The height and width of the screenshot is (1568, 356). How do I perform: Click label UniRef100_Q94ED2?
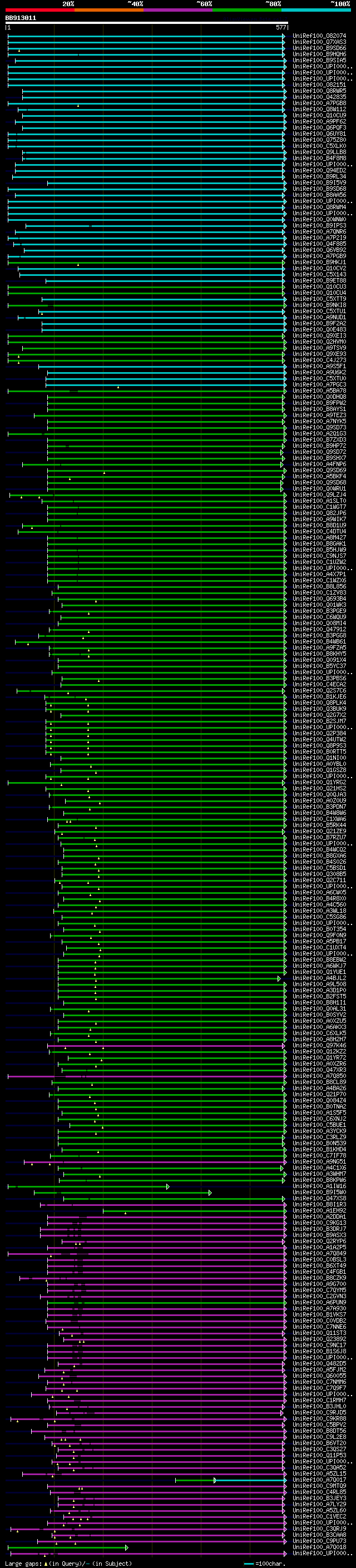pyautogui.click(x=319, y=170)
